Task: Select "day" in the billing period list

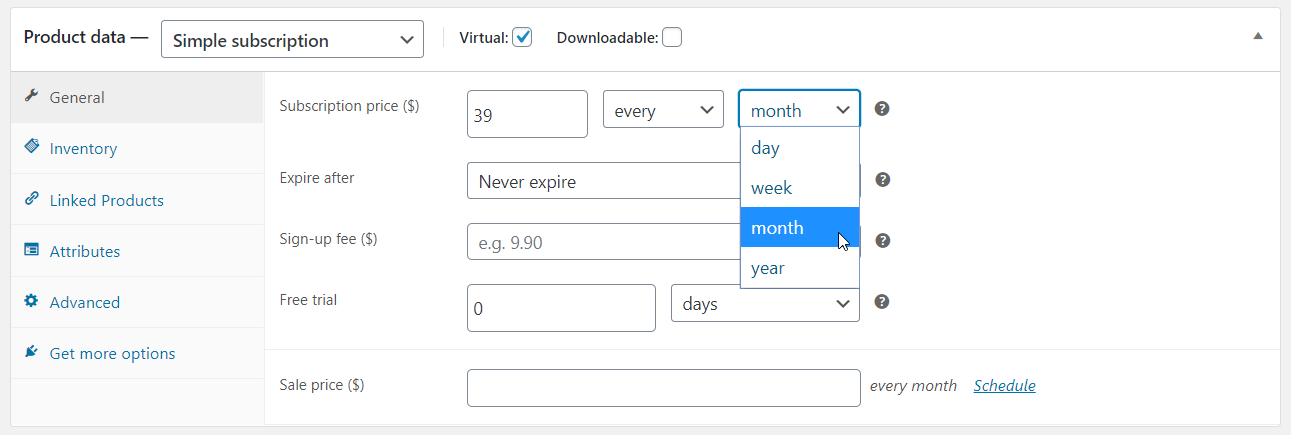Action: click(x=799, y=148)
